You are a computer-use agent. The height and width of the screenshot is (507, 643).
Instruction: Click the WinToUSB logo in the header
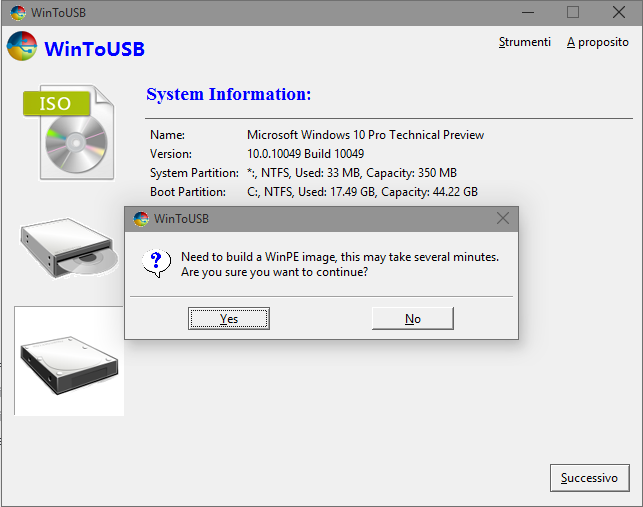click(x=22, y=46)
